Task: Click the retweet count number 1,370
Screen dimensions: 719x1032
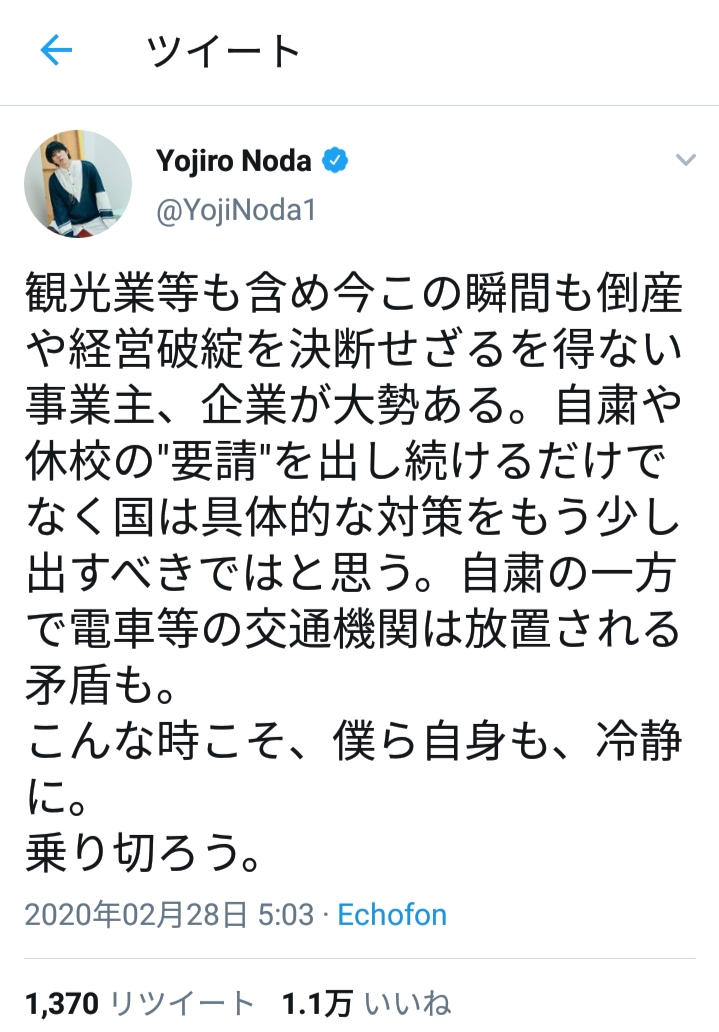Action: tap(62, 1004)
